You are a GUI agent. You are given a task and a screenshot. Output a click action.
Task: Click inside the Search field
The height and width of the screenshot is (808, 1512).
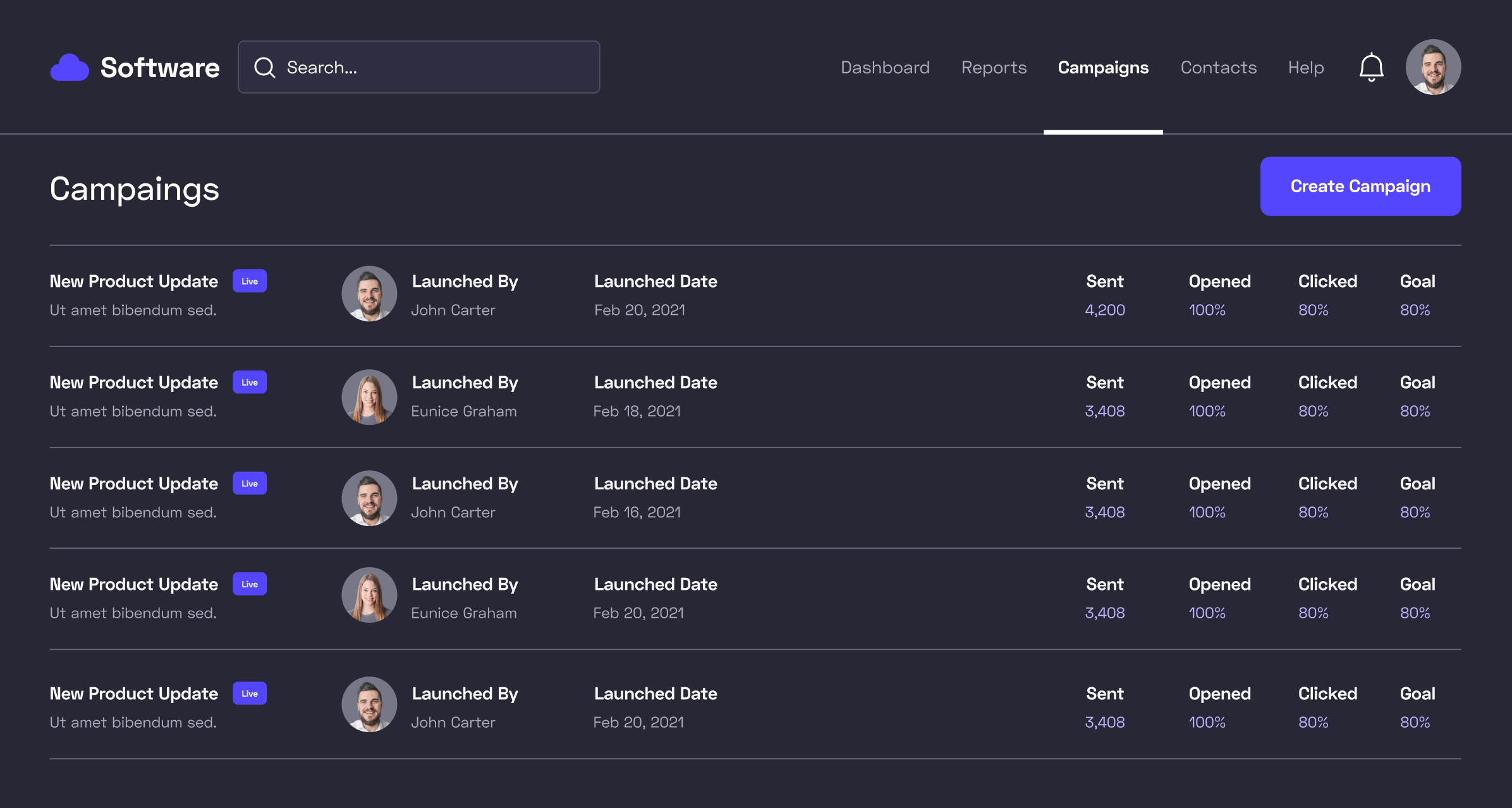point(418,67)
